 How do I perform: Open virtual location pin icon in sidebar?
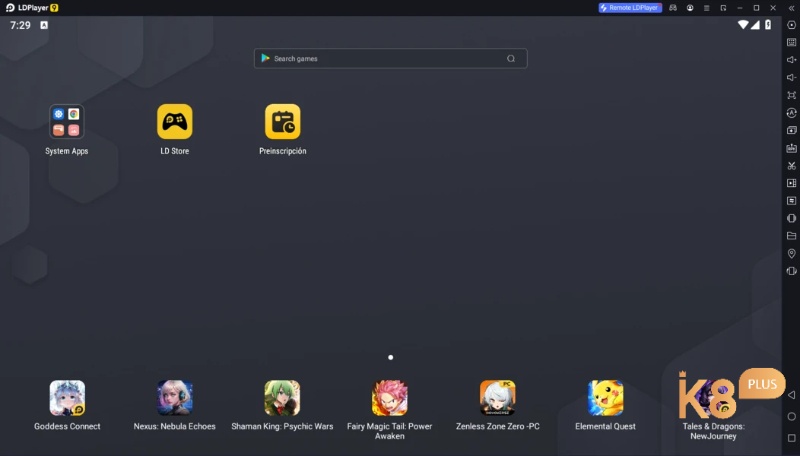tap(791, 254)
